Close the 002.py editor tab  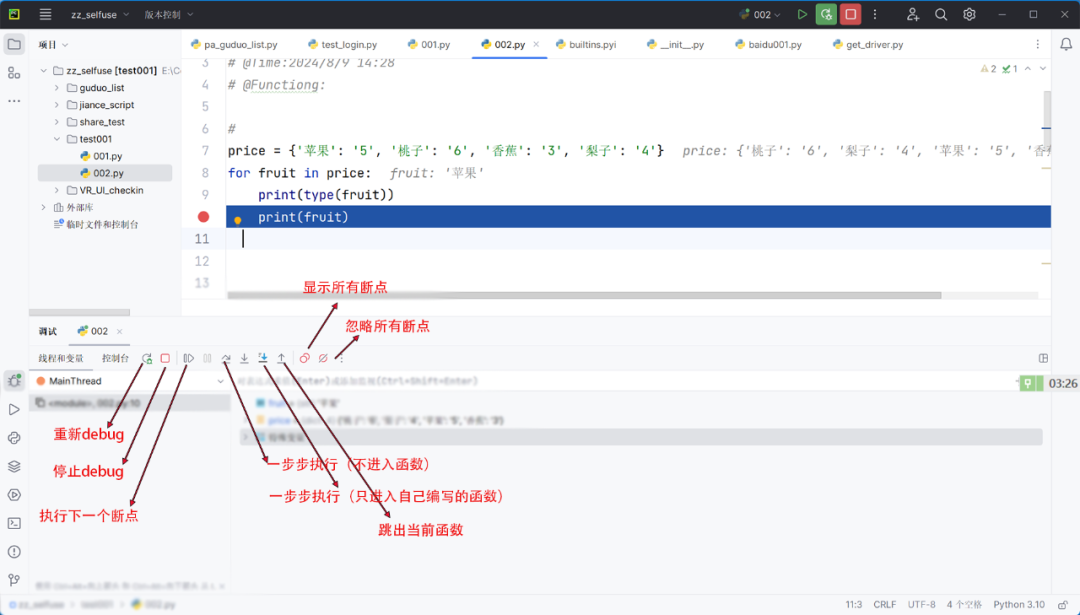(x=536, y=44)
